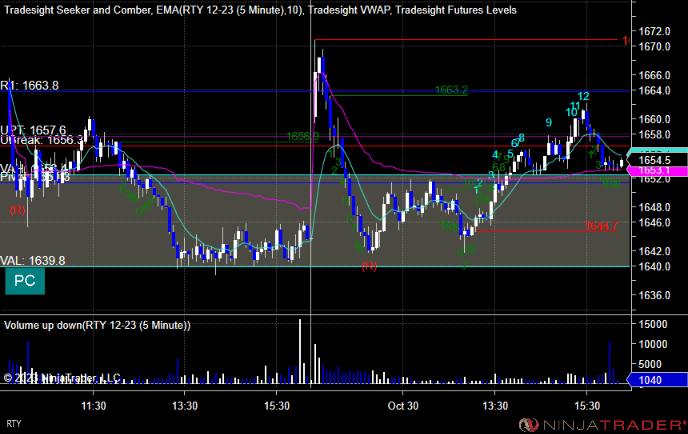
Task: Click the 1636.0 price axis label
Action: coord(654,295)
